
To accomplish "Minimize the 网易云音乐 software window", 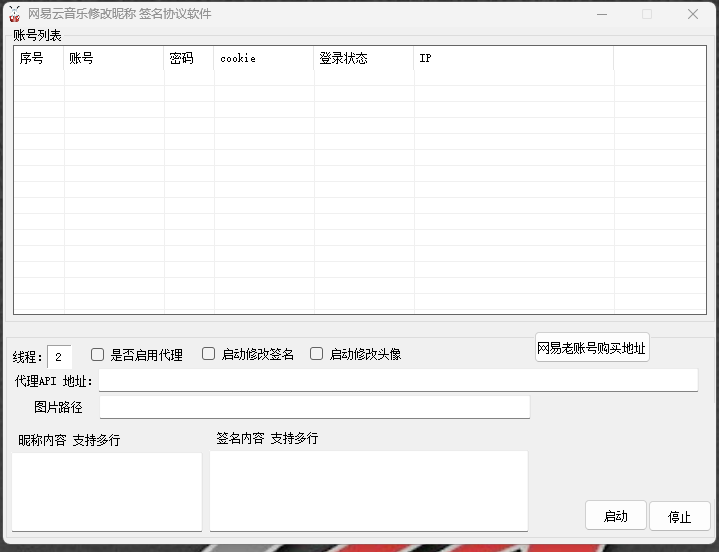I will tap(601, 14).
